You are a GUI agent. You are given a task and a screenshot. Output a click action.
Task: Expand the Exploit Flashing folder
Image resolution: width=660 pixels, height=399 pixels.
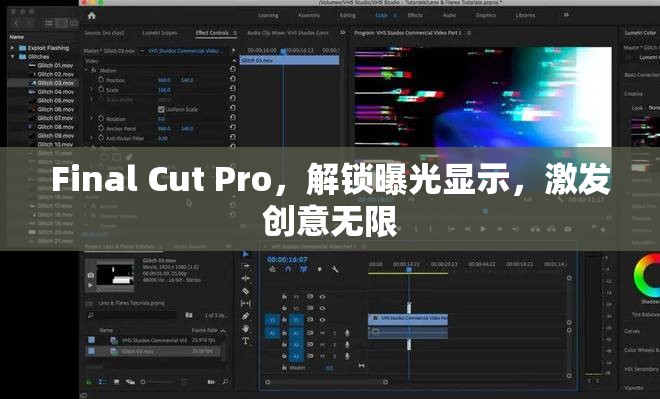click(x=12, y=48)
